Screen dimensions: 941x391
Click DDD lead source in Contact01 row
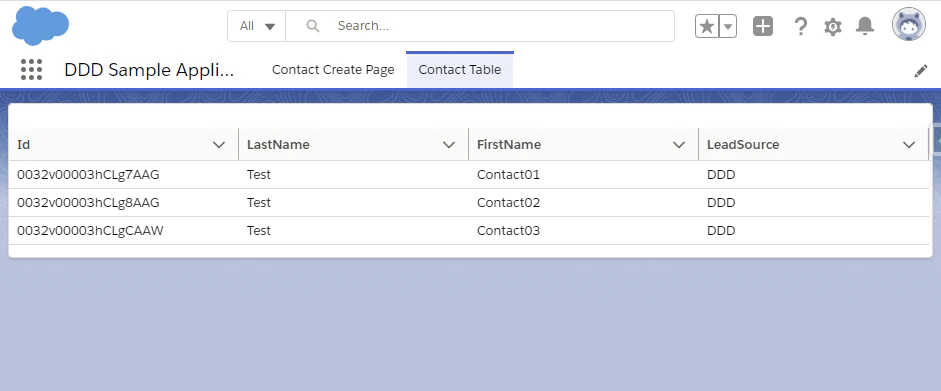pyautogui.click(x=813, y=175)
